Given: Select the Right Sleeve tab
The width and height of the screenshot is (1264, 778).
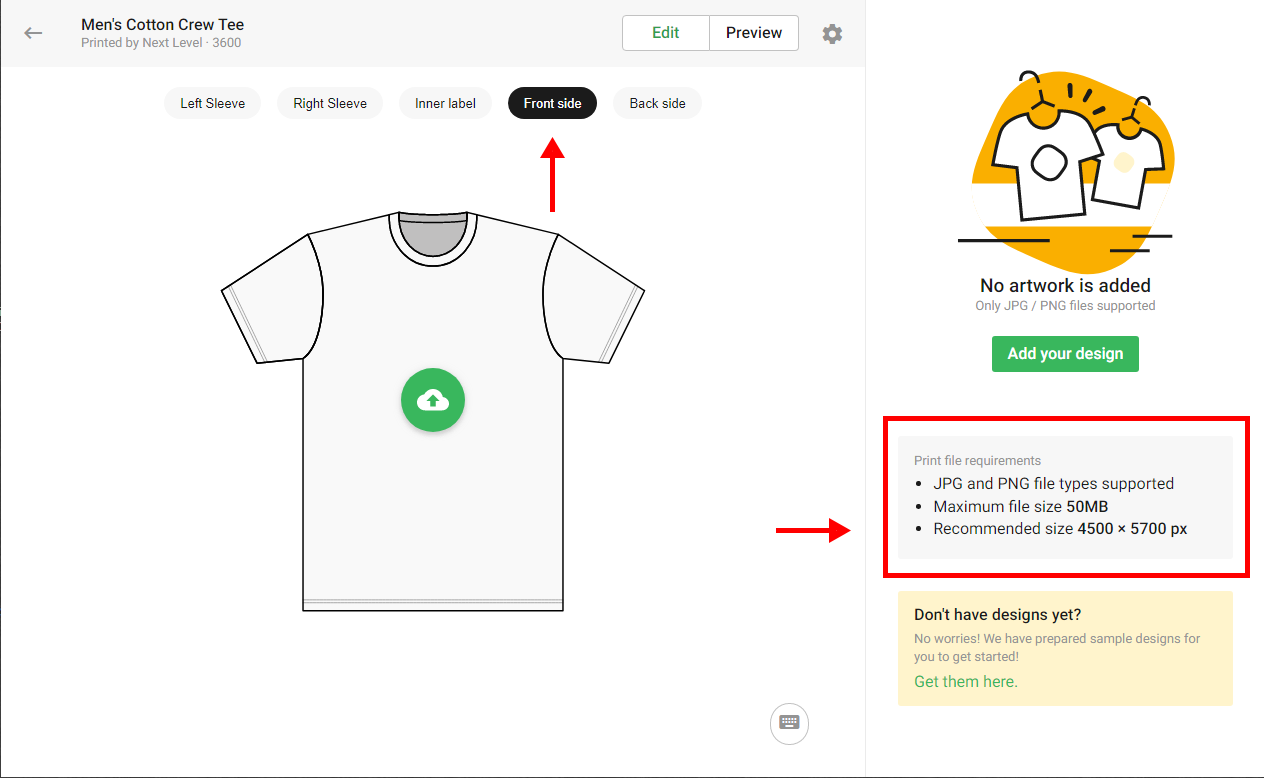Looking at the screenshot, I should [330, 103].
